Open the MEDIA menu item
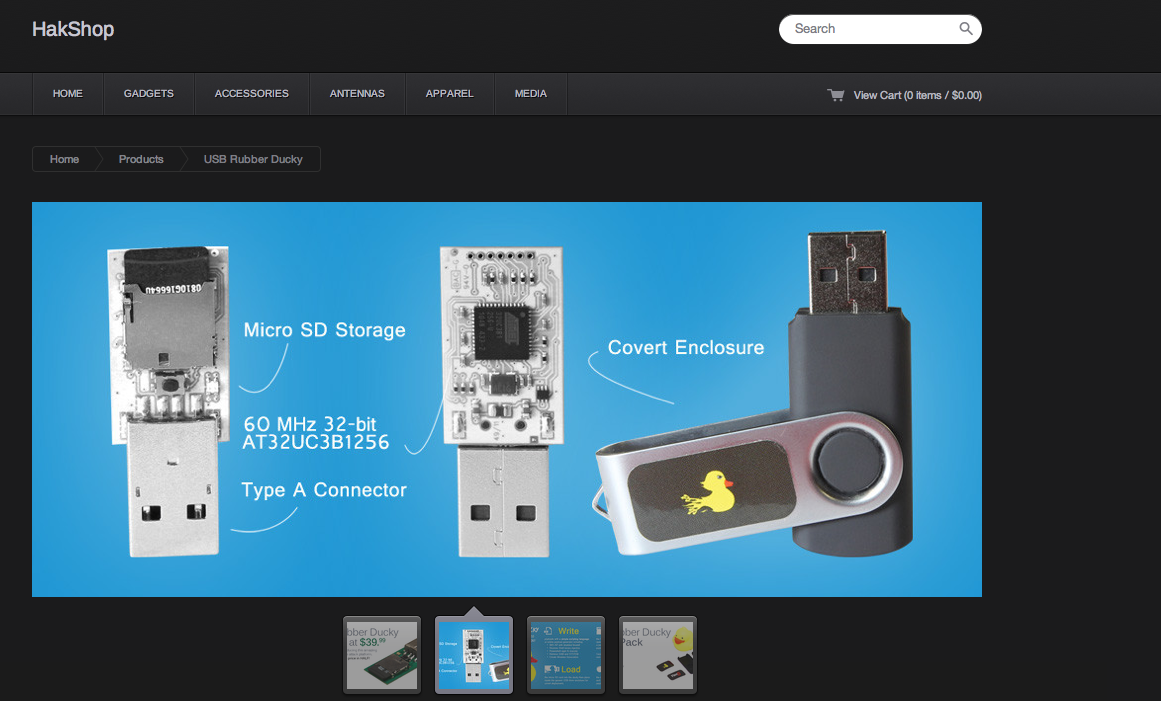This screenshot has height=701, width=1161. [x=531, y=93]
